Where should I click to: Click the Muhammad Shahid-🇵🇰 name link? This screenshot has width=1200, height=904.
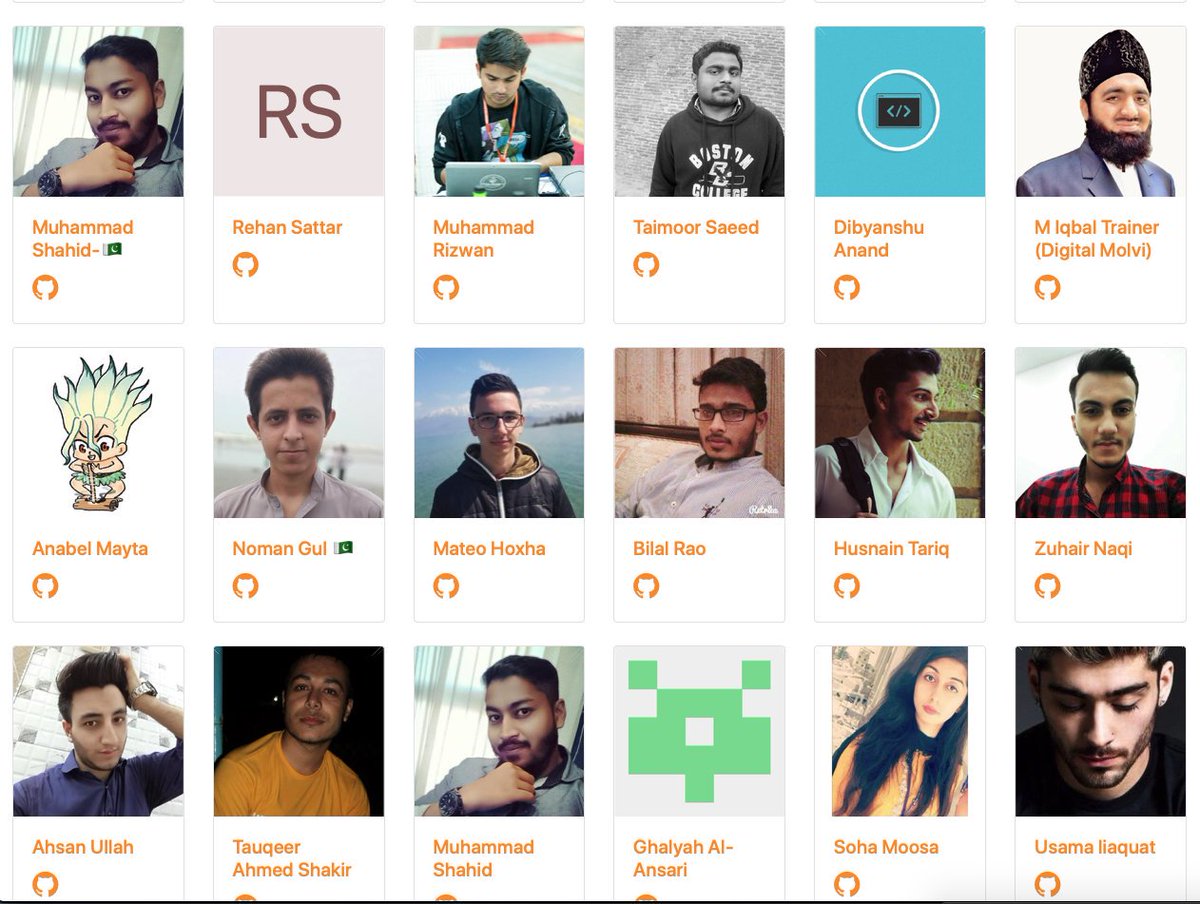[82, 239]
